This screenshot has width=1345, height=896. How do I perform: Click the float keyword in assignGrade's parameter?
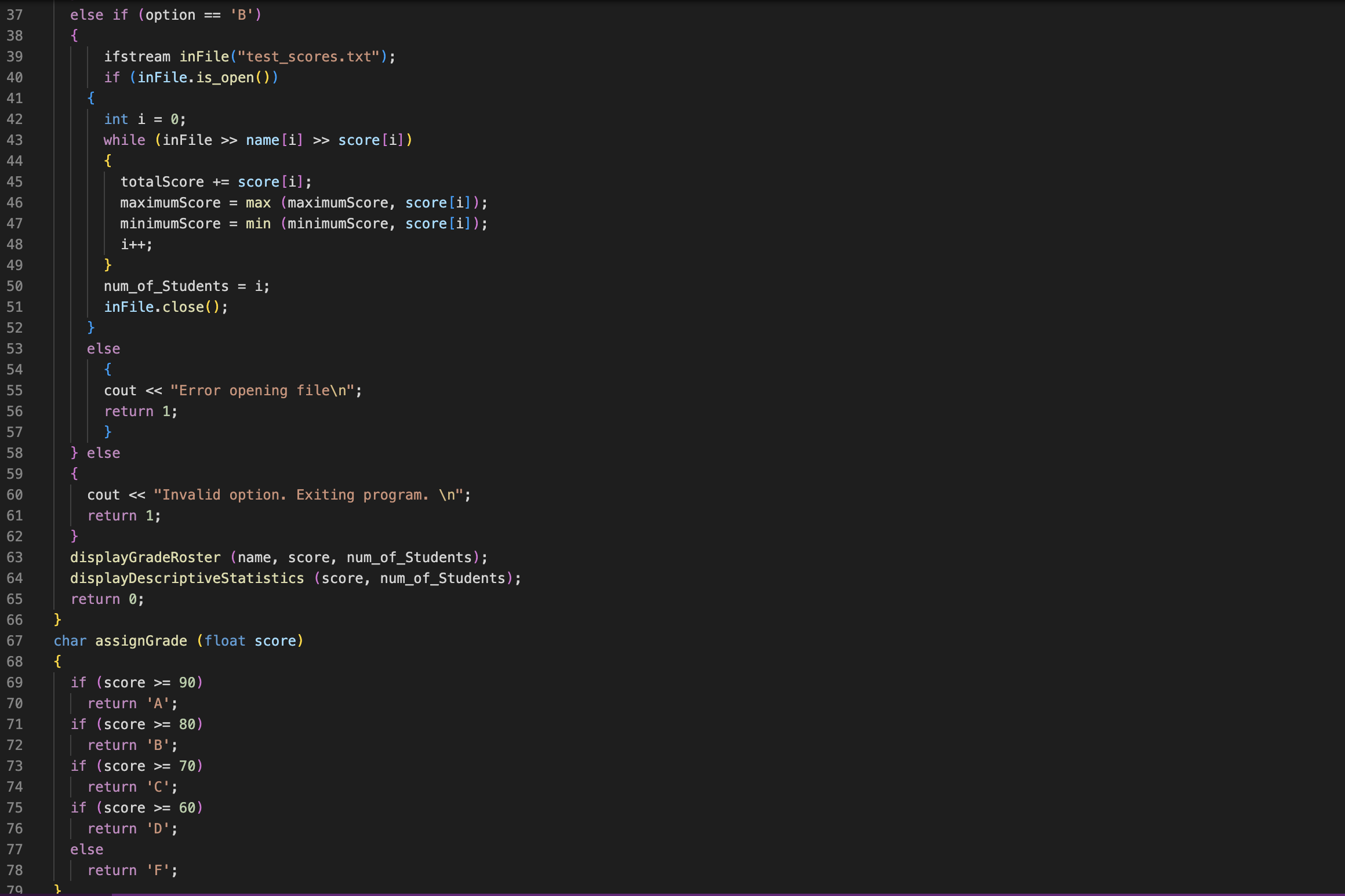(x=227, y=640)
